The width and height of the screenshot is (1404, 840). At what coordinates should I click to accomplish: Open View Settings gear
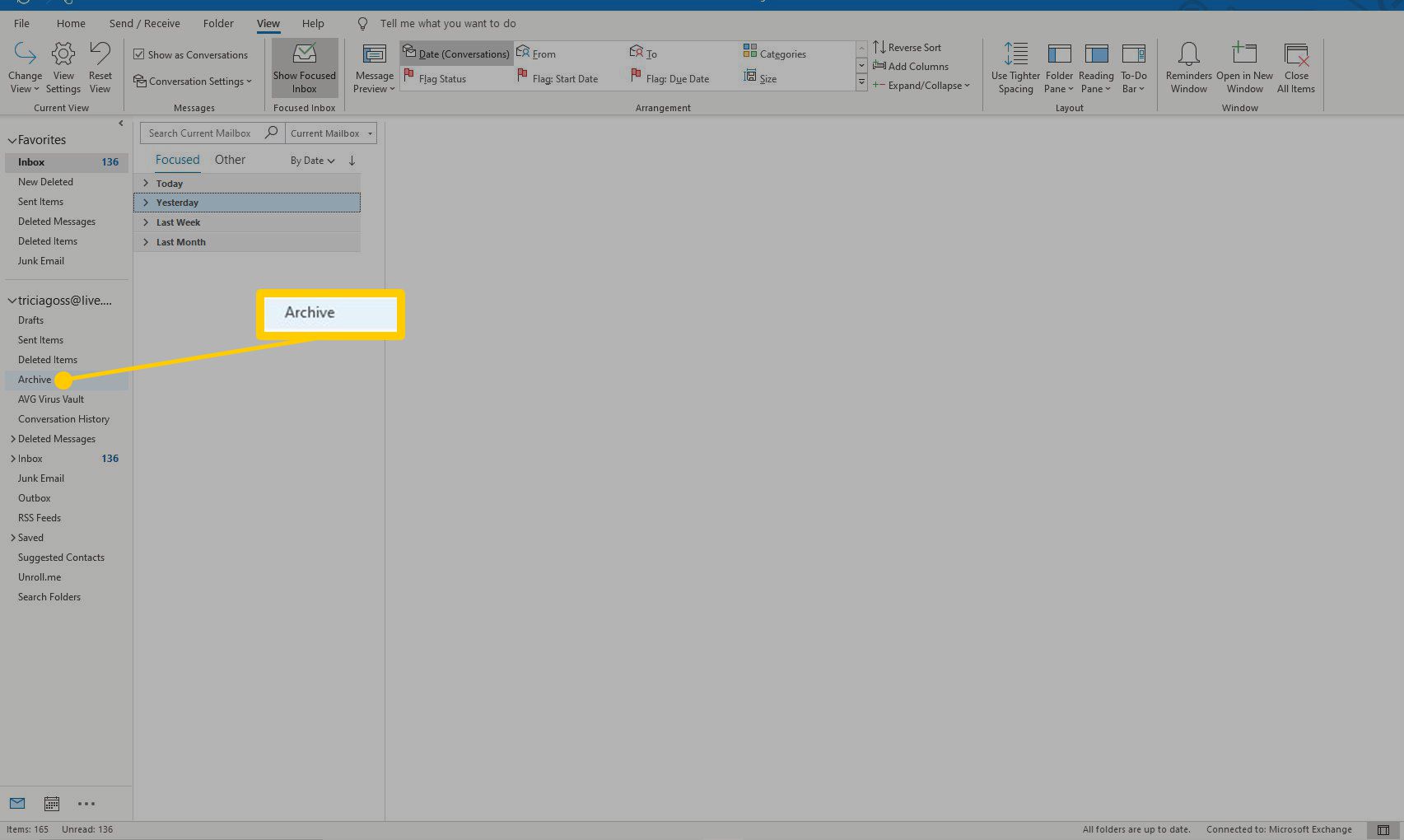coord(63,68)
